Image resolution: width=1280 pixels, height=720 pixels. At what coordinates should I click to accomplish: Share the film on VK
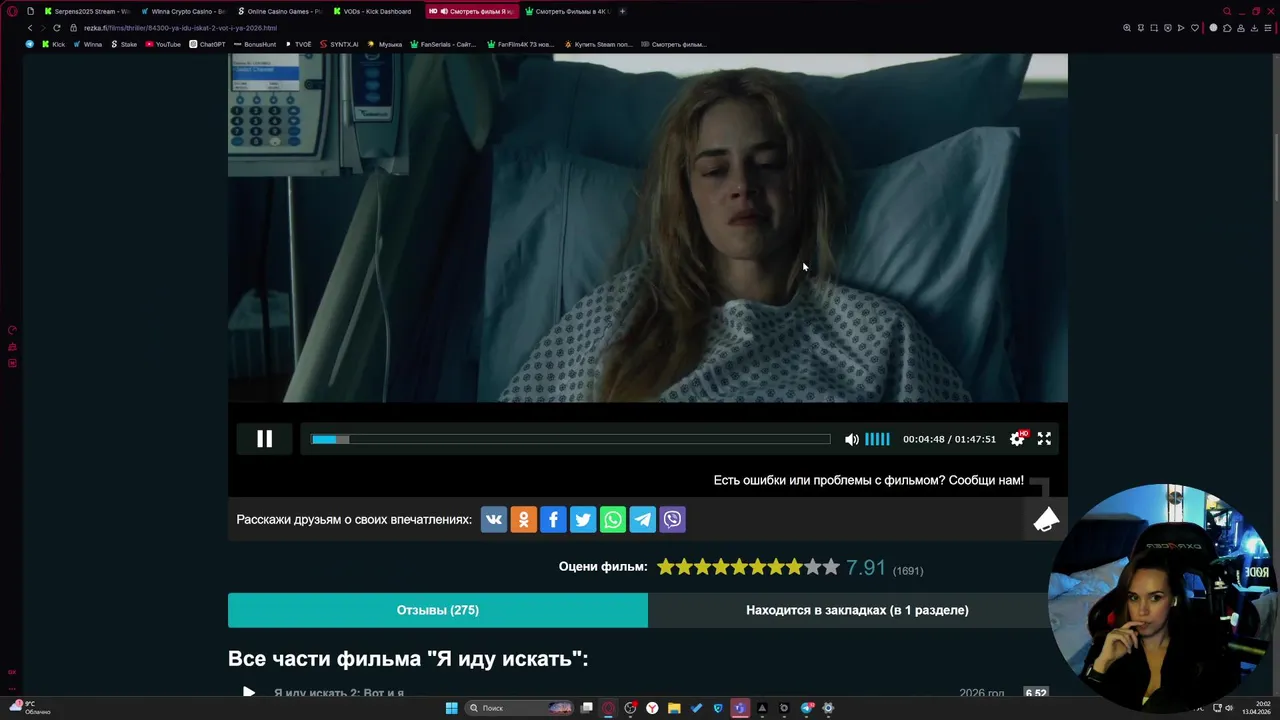(x=494, y=519)
